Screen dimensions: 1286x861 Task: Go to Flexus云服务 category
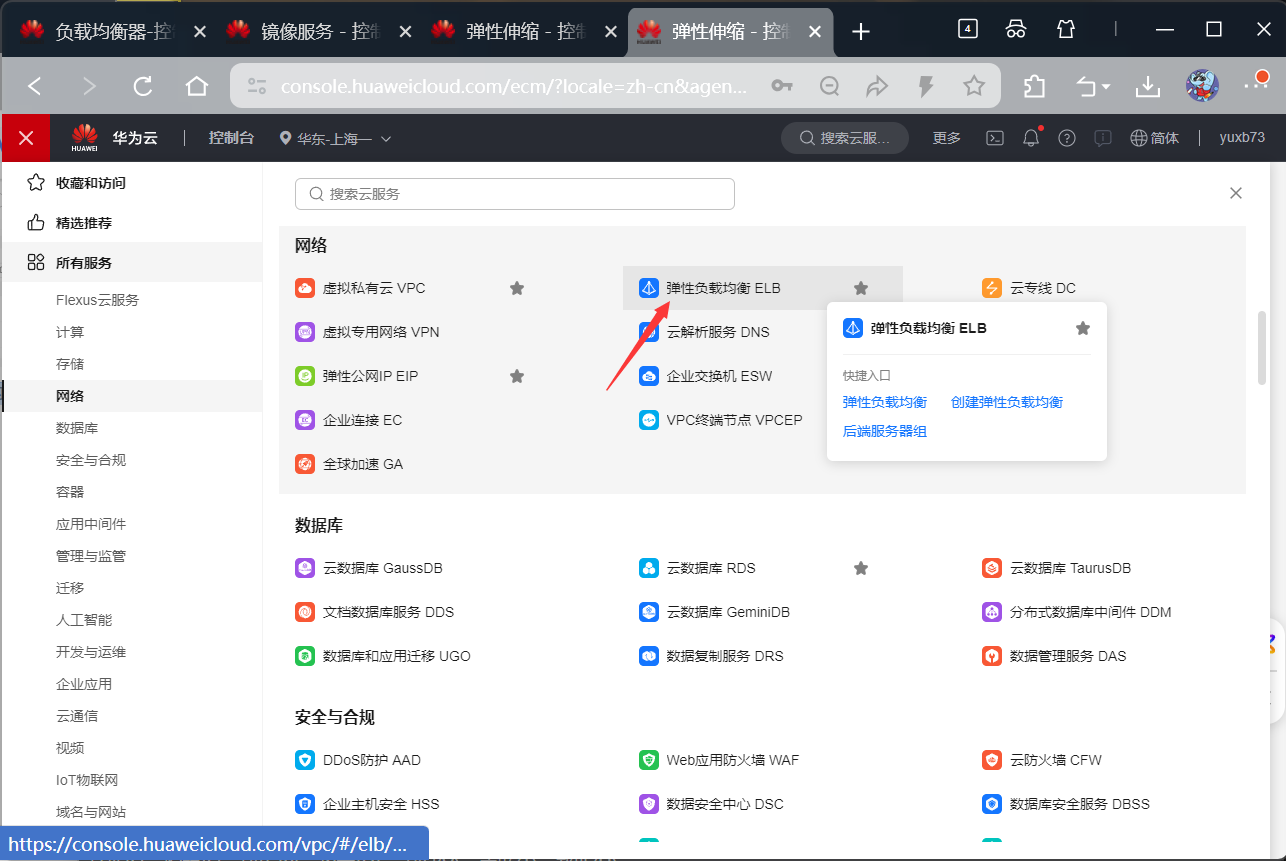coord(98,300)
